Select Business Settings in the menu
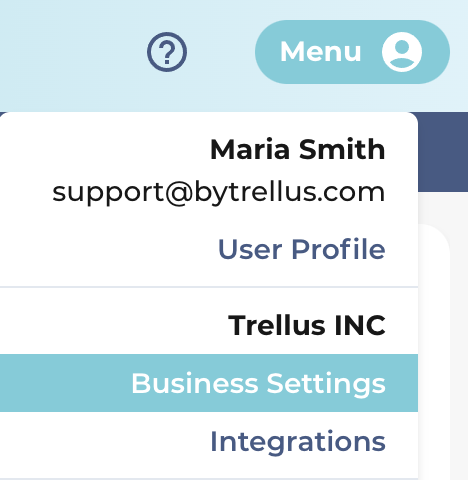The image size is (468, 480). click(258, 383)
